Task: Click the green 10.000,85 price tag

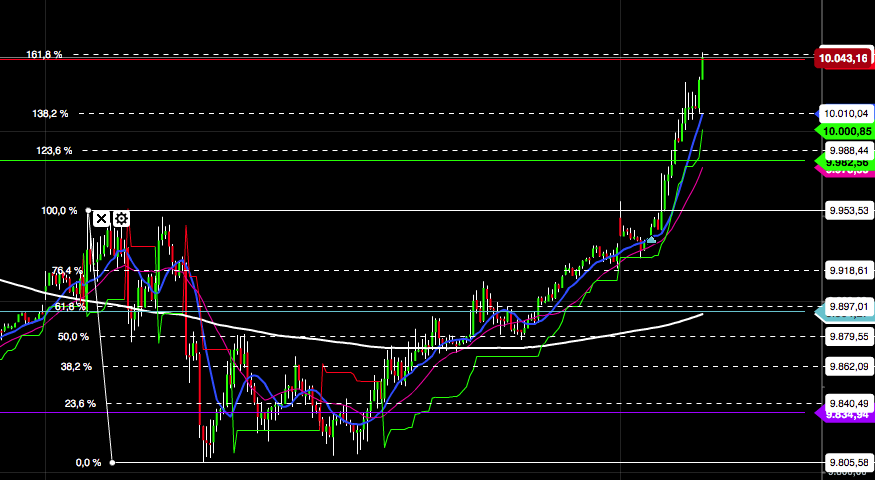Action: (x=844, y=132)
